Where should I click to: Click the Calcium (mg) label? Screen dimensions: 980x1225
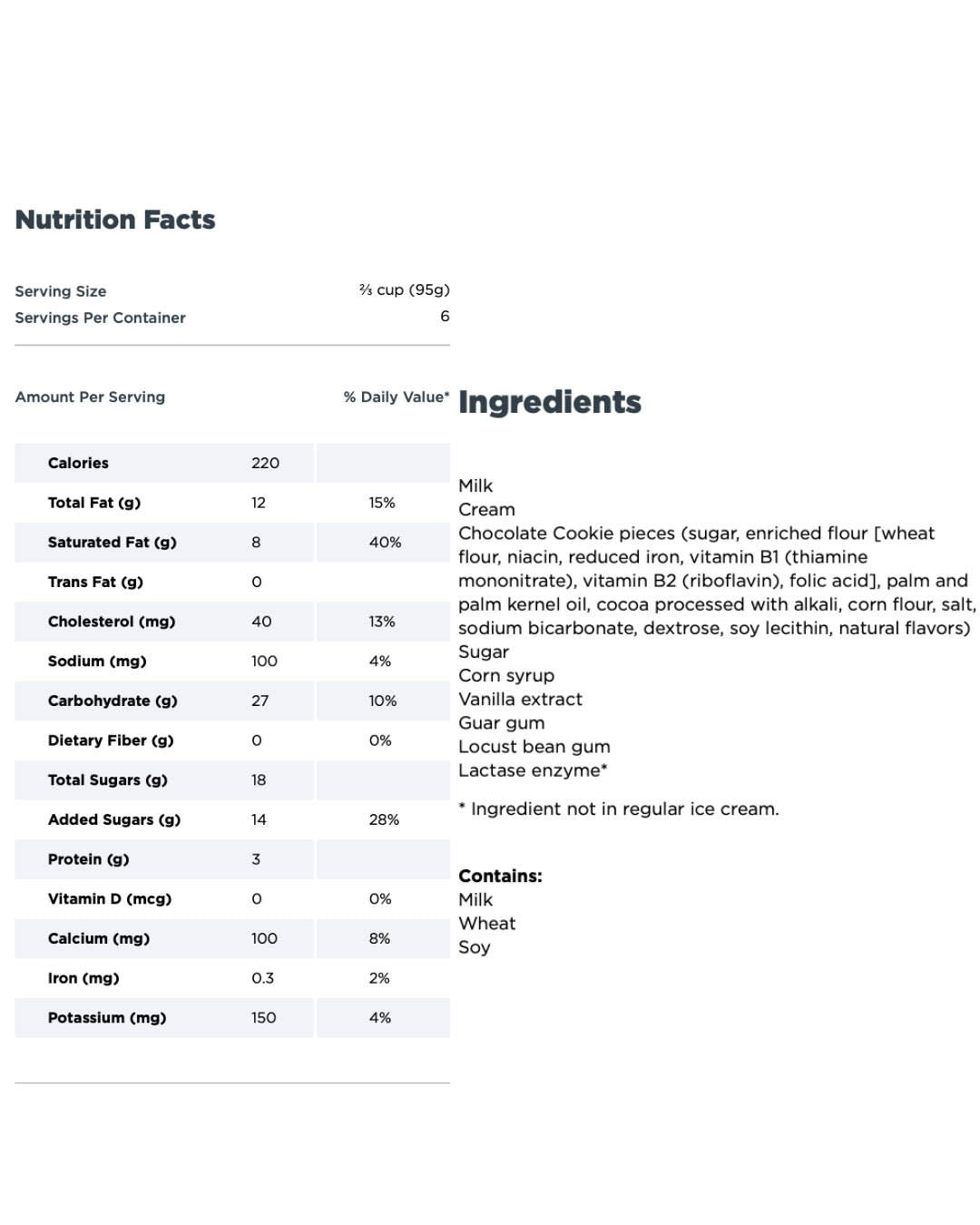pyautogui.click(x=99, y=938)
